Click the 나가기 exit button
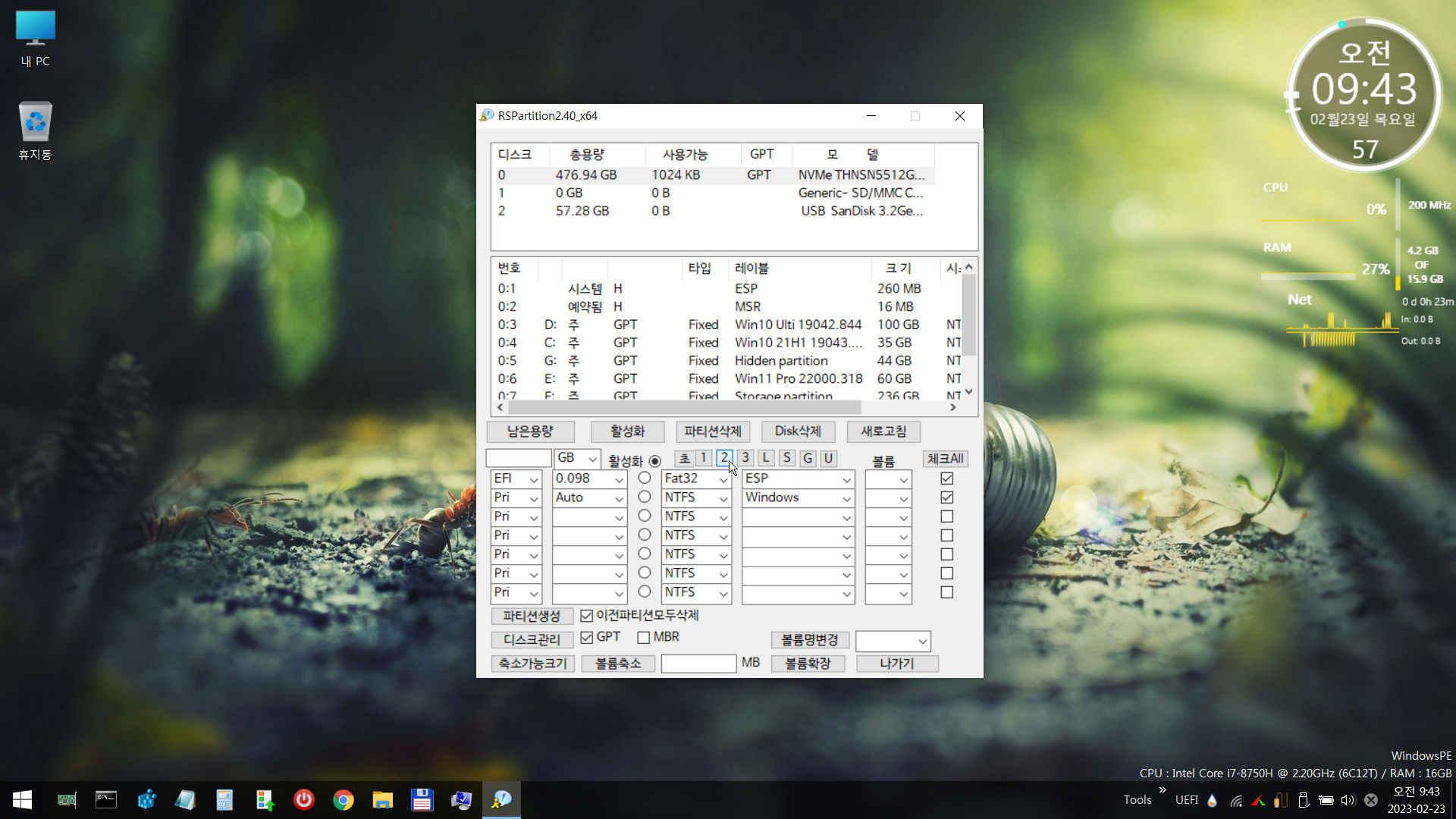This screenshot has height=819, width=1456. tap(897, 664)
